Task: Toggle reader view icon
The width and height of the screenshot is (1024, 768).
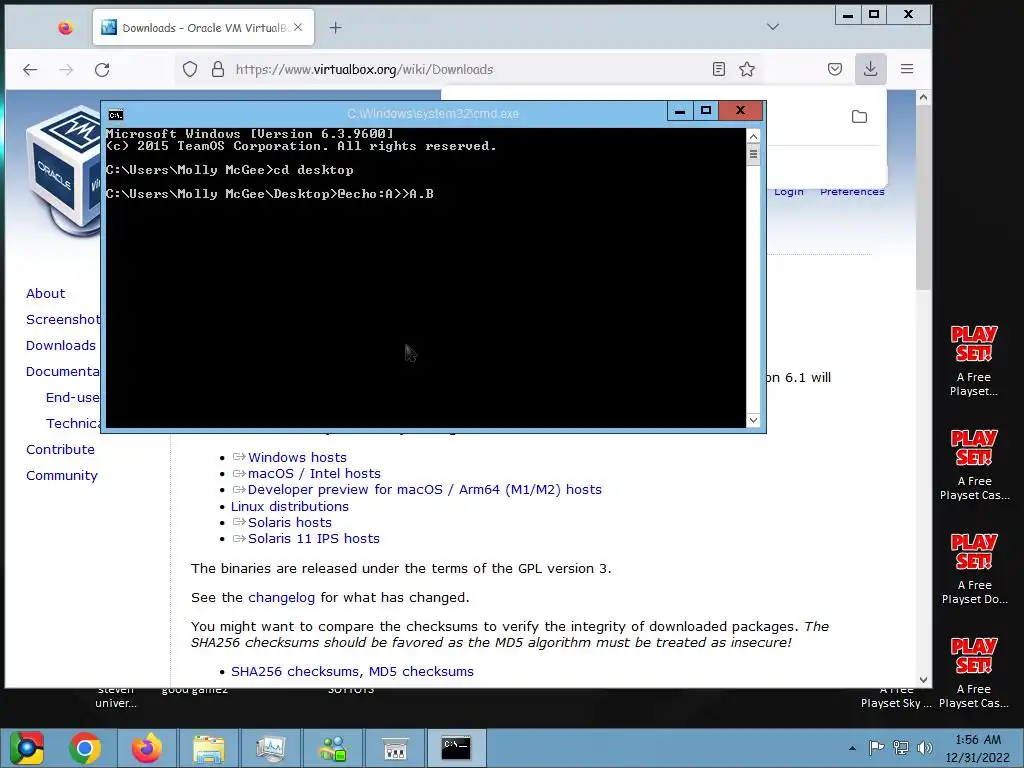Action: pos(718,69)
